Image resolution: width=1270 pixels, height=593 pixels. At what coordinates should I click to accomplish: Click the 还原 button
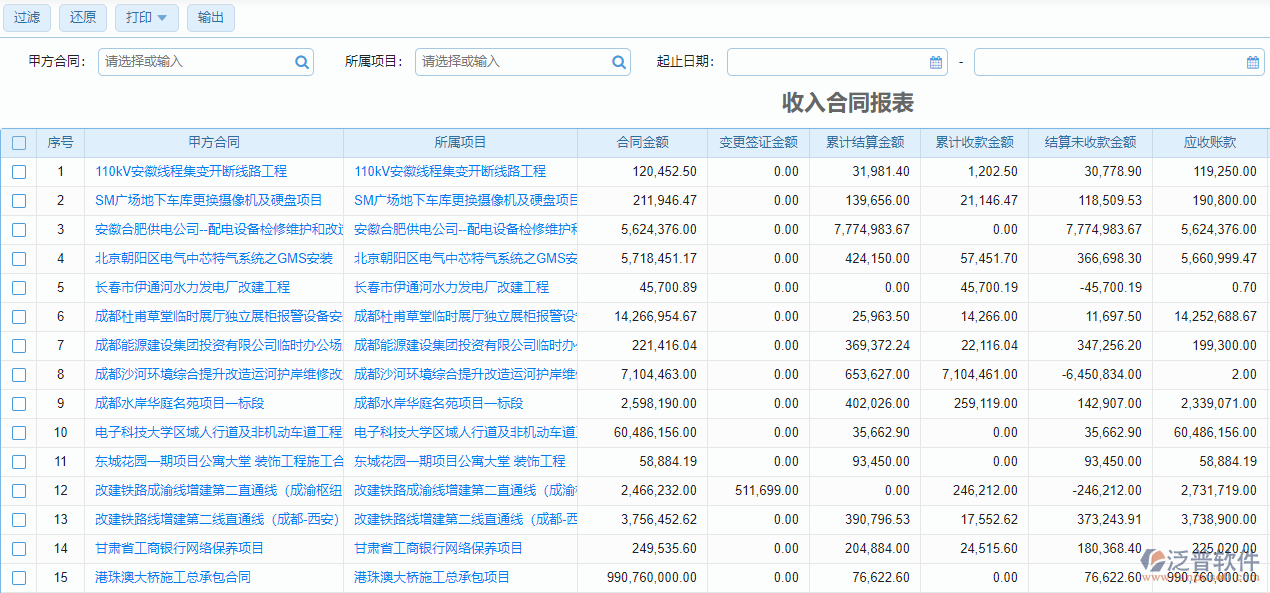(82, 17)
